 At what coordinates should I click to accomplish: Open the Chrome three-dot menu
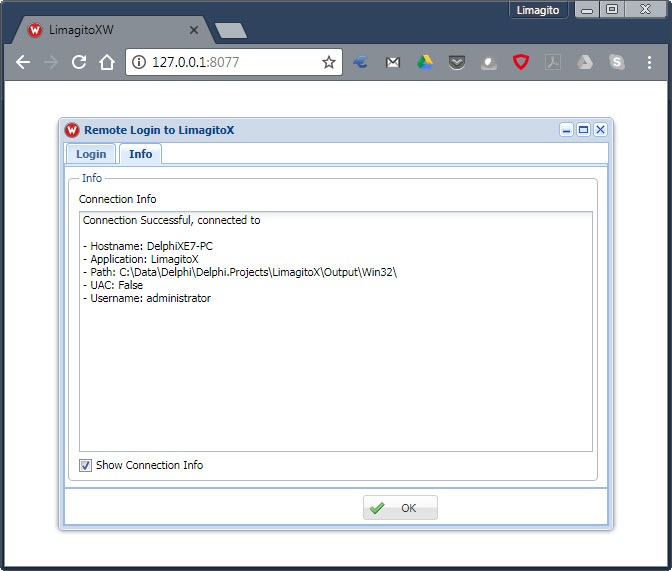click(x=649, y=63)
